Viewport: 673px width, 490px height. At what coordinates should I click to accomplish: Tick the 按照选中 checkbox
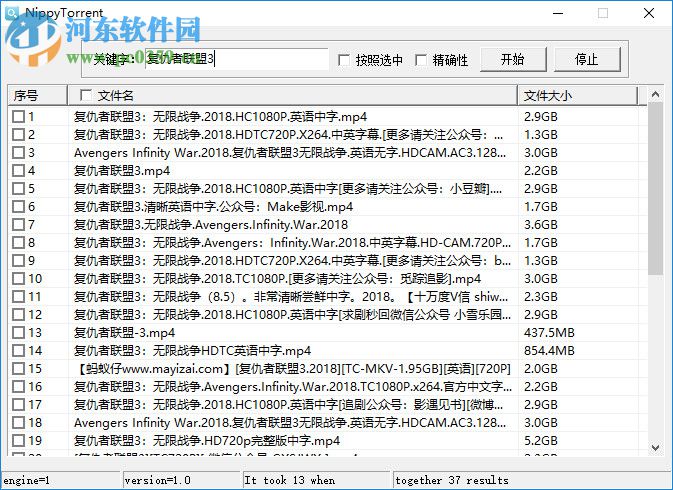[x=344, y=60]
